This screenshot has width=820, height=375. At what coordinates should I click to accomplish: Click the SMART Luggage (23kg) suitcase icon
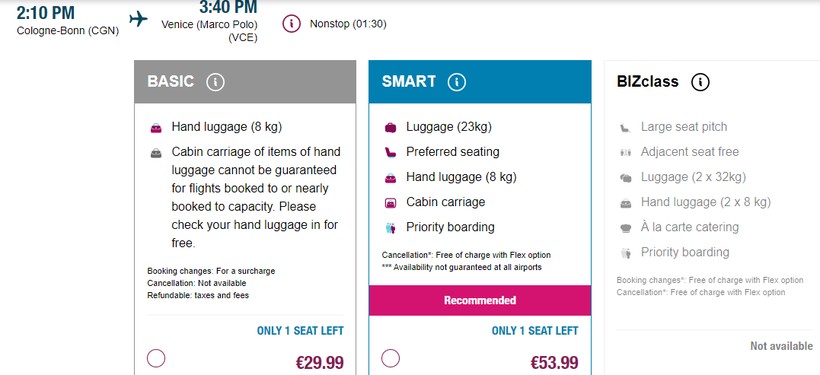coord(390,127)
